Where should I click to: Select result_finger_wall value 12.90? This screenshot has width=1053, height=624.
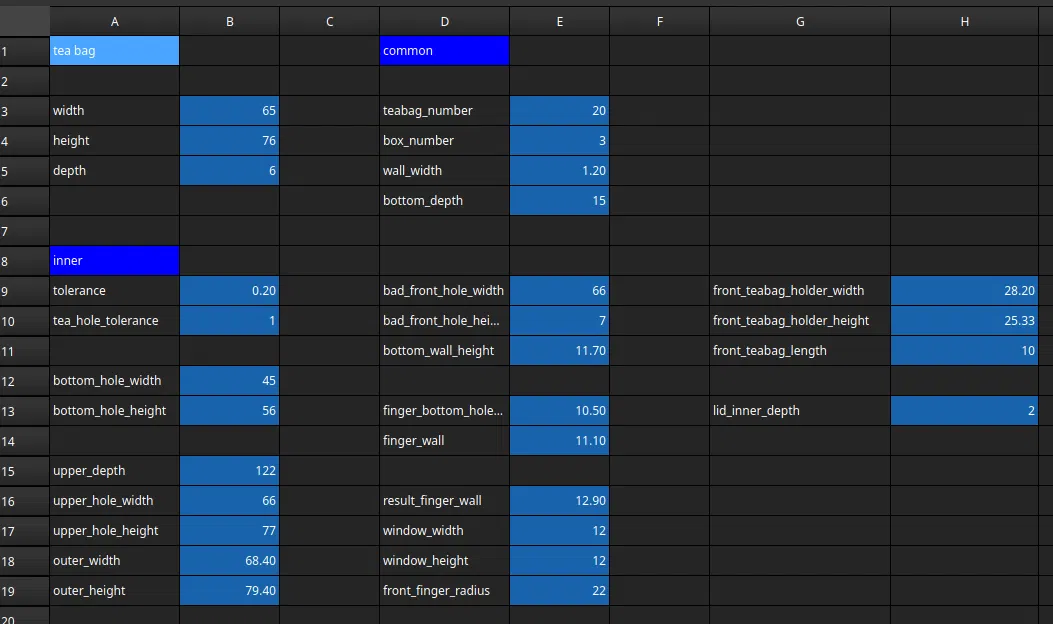click(x=559, y=501)
